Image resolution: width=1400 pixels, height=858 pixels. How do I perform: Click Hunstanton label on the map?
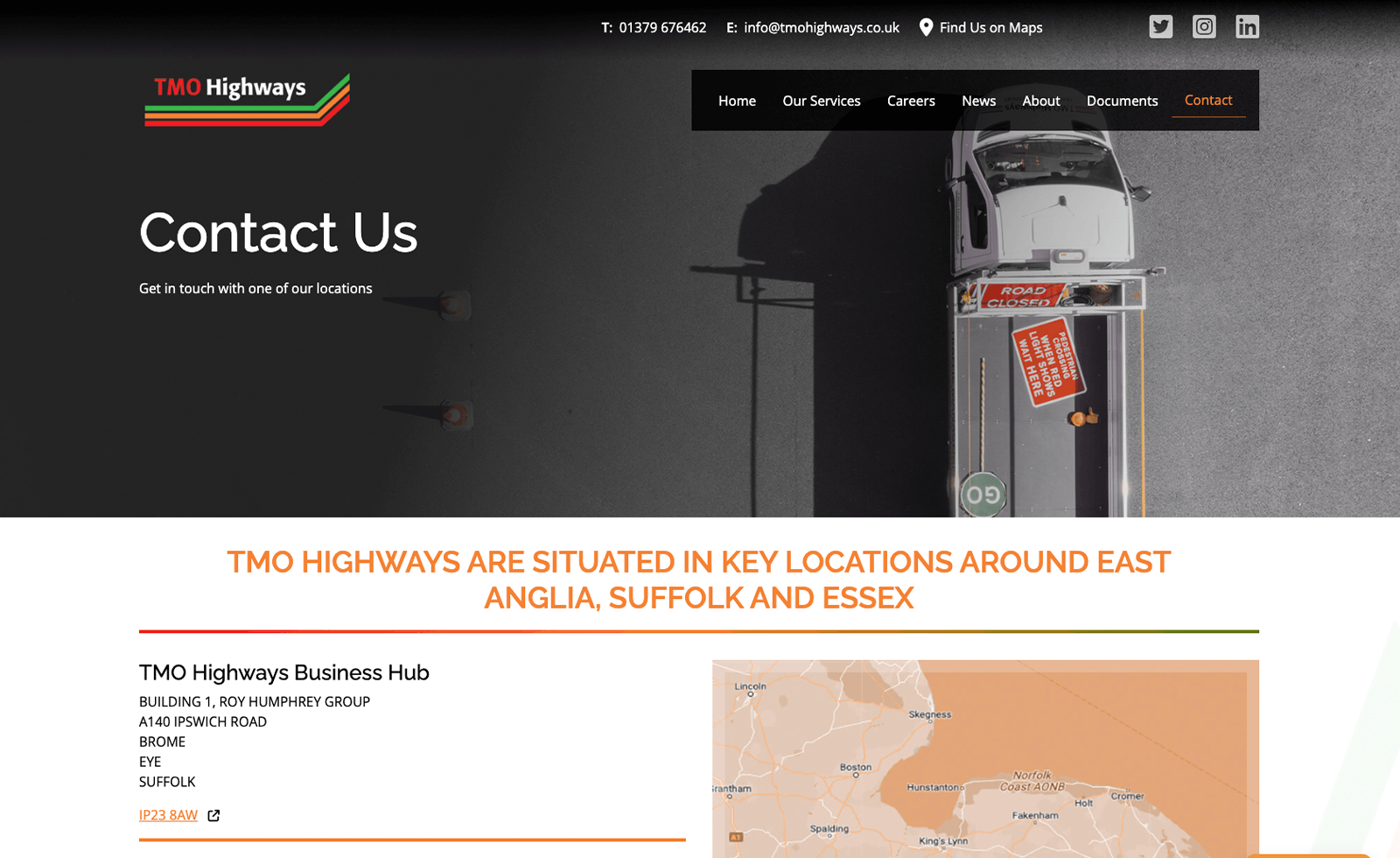pos(934,787)
